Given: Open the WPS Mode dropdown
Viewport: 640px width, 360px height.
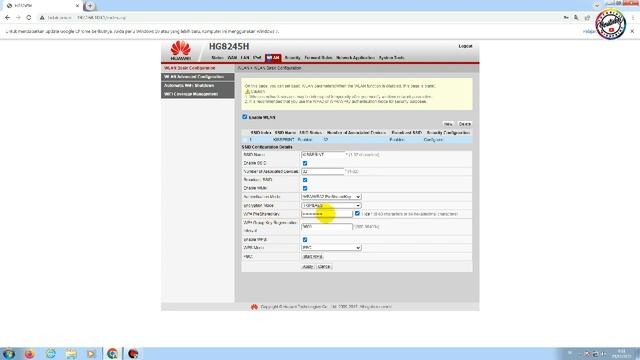Looking at the screenshot, I should pos(331,248).
